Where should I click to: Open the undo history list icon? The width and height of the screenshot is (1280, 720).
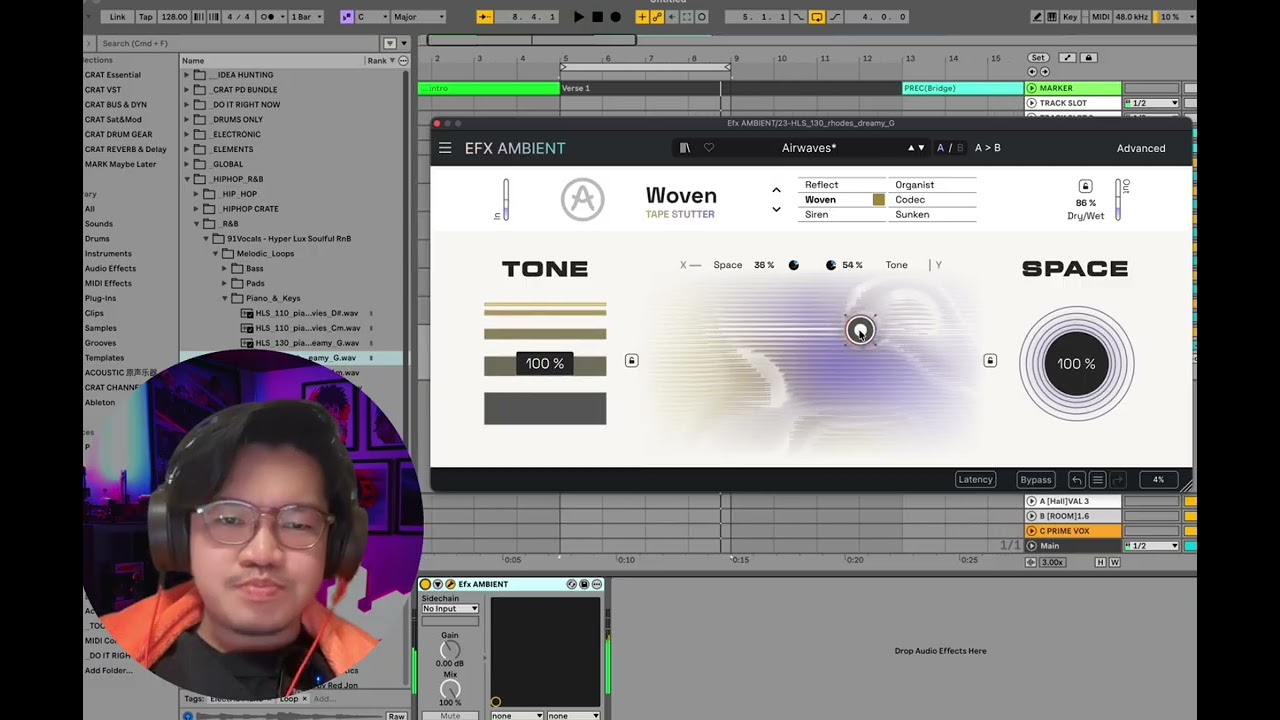click(x=1097, y=480)
